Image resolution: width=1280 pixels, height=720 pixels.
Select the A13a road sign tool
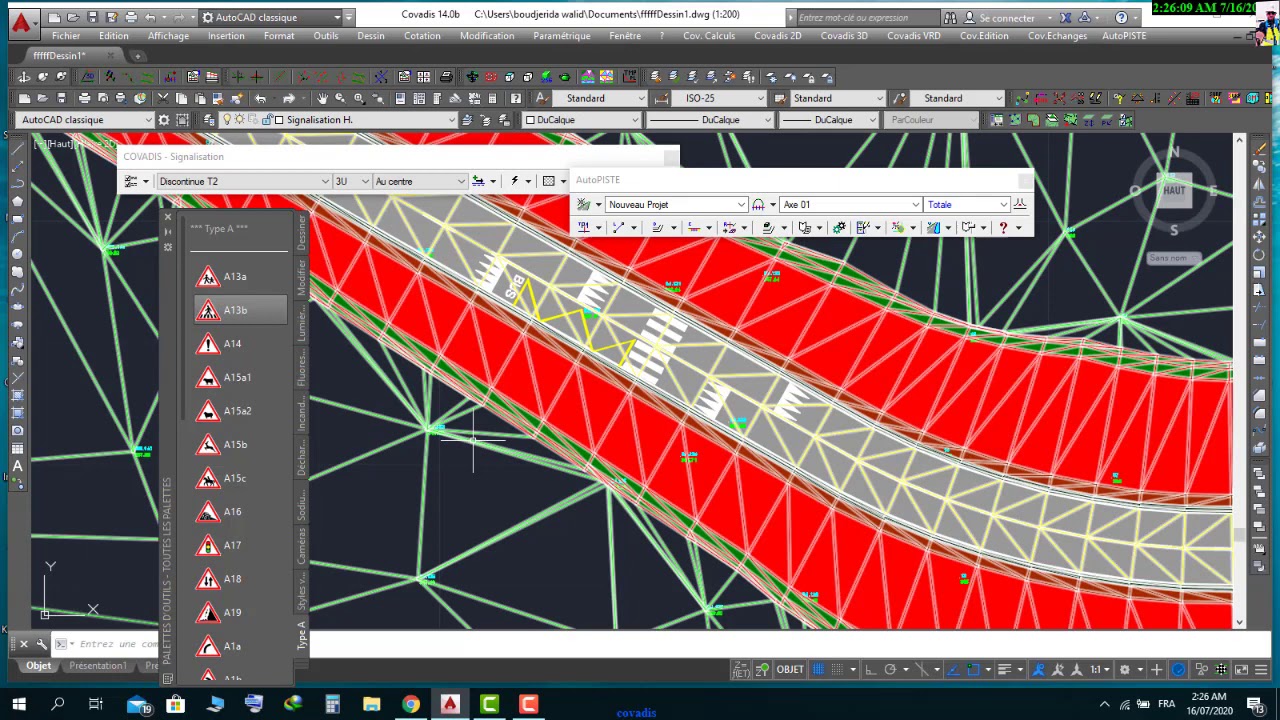pyautogui.click(x=240, y=277)
